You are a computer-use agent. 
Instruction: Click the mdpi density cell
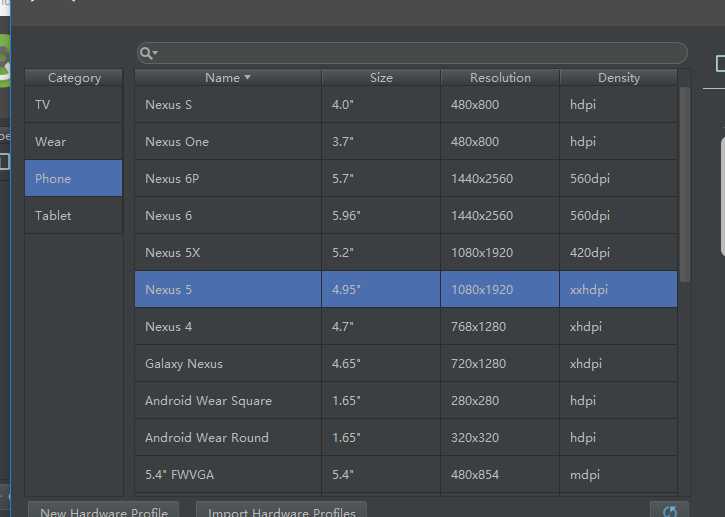pos(619,474)
